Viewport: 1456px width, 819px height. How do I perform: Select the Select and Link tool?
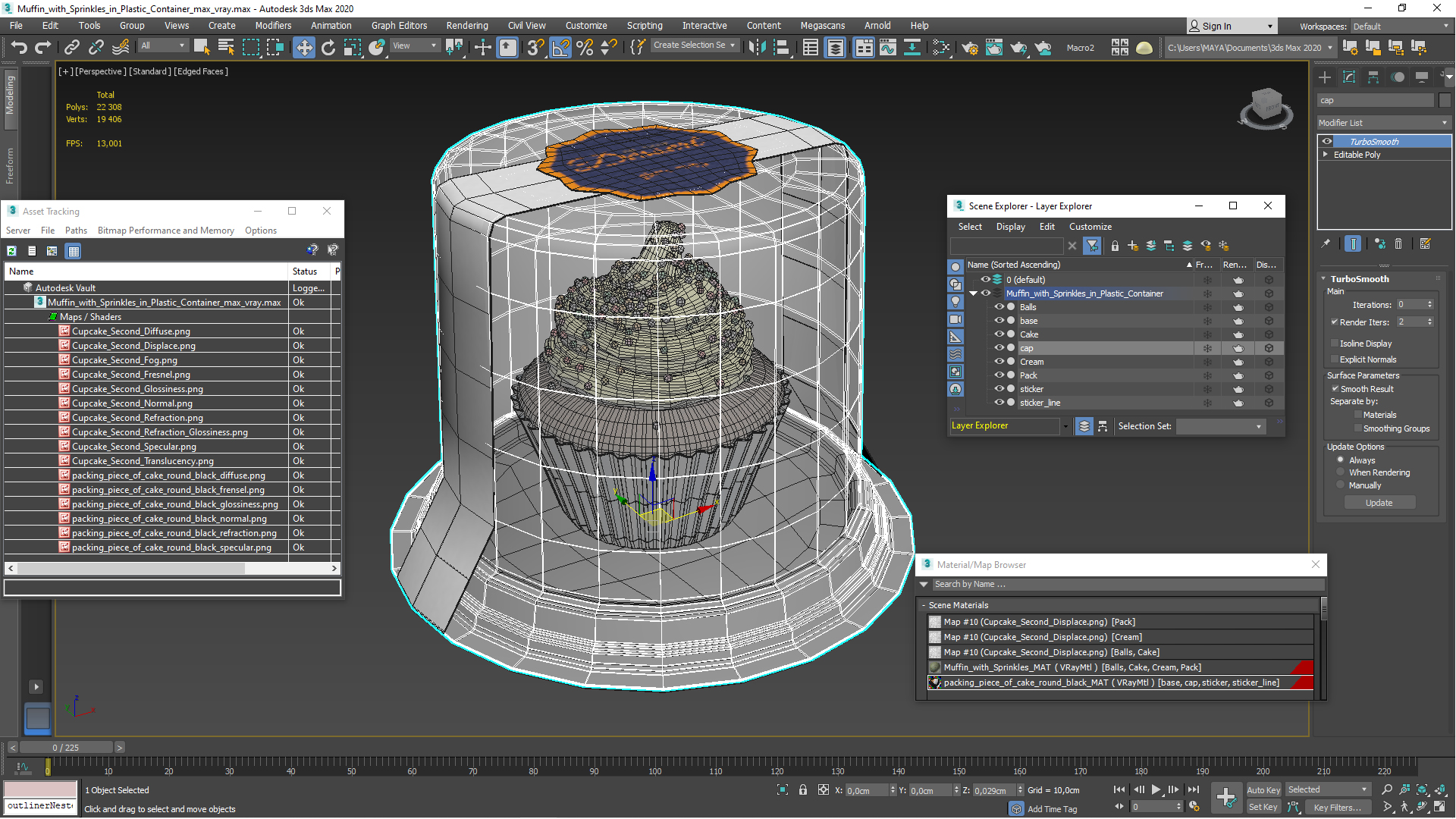pyautogui.click(x=72, y=48)
